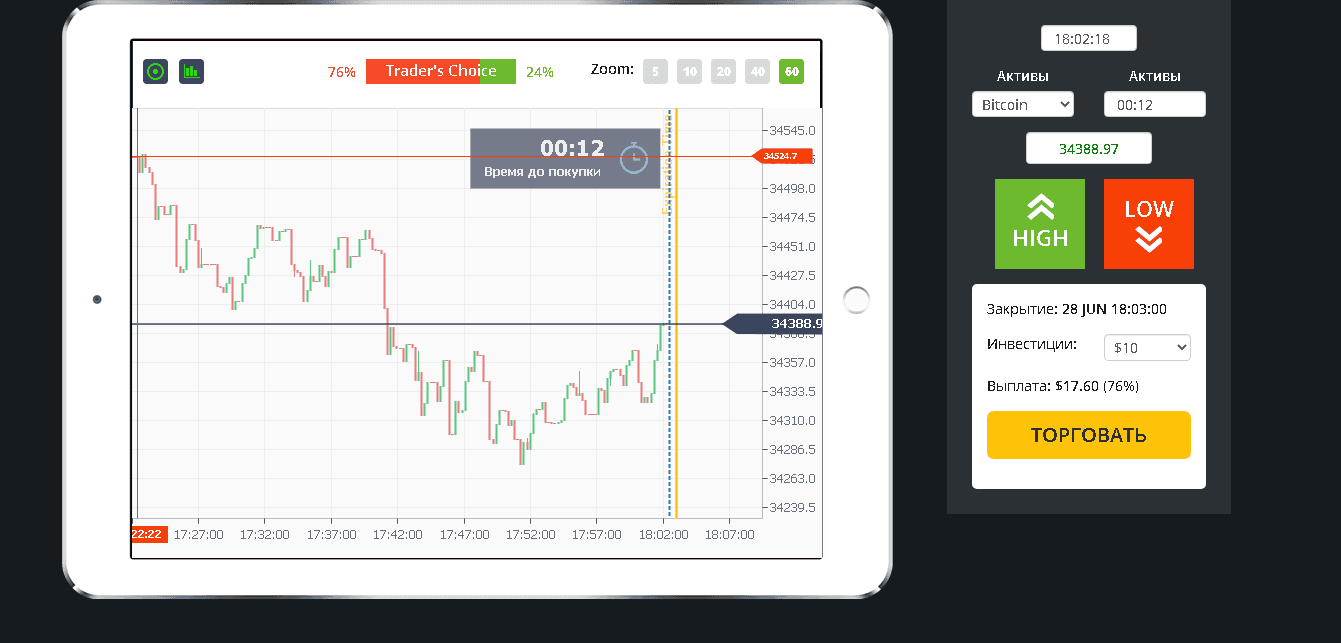Click the ТОРГОВАТЬ trade button
Image resolution: width=1341 pixels, height=643 pixels.
1088,435
